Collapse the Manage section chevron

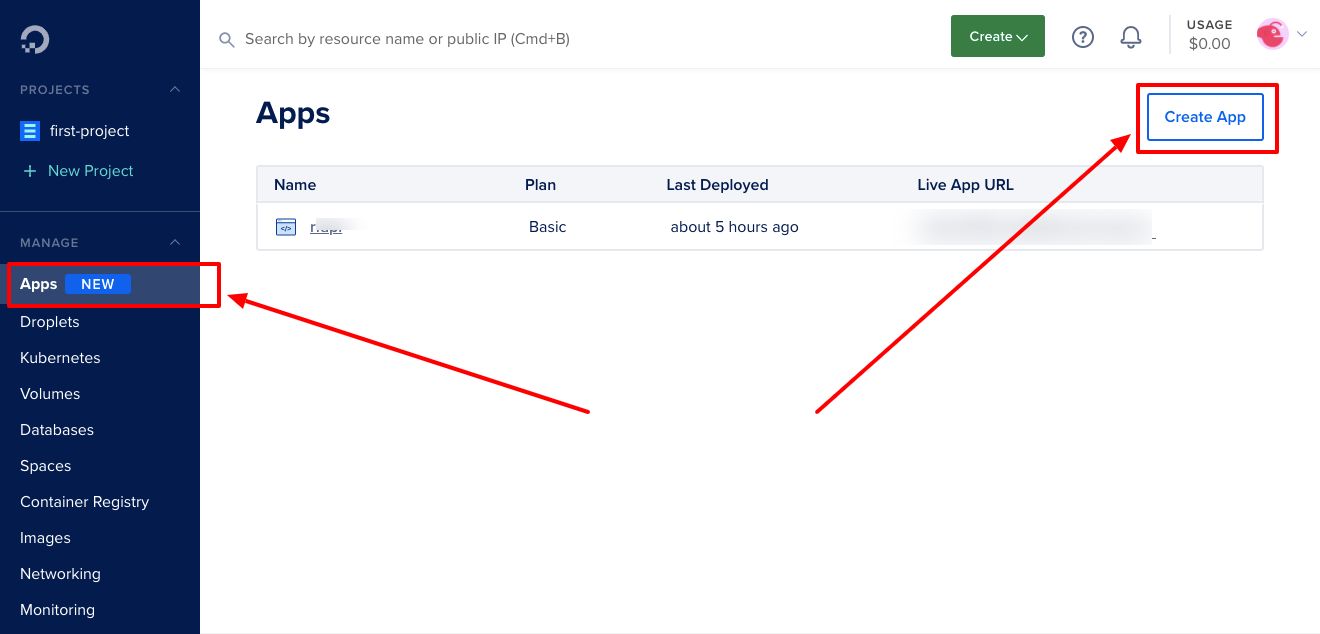pyautogui.click(x=175, y=242)
